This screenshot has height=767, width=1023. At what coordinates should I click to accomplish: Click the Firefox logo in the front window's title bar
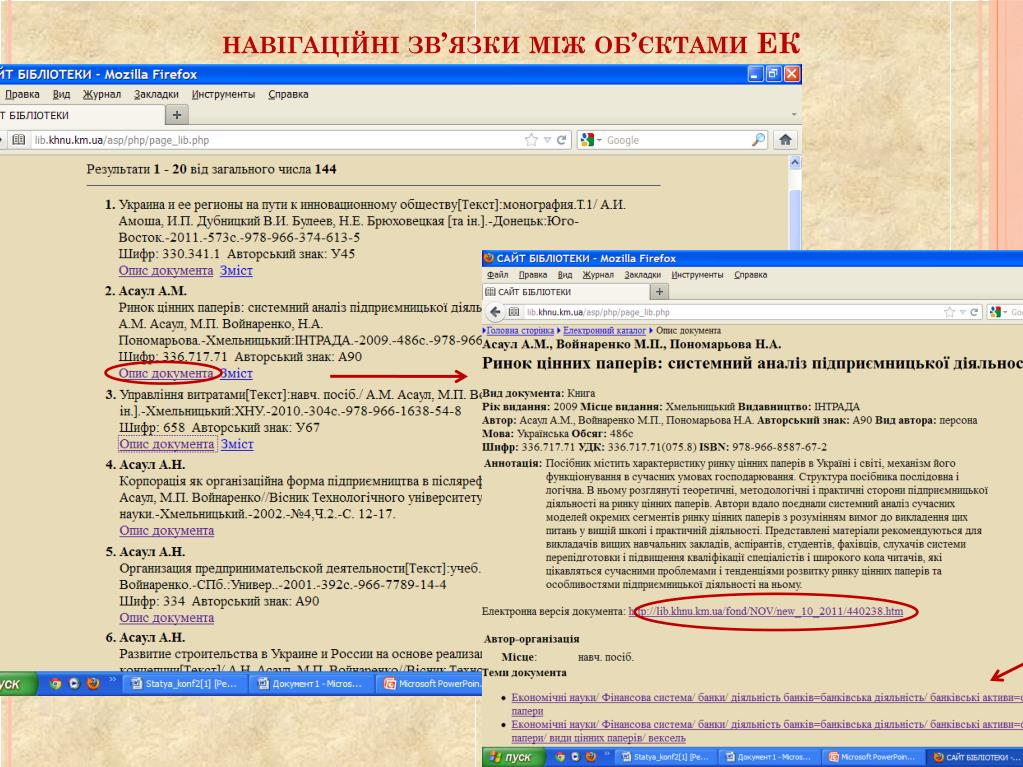(489, 258)
